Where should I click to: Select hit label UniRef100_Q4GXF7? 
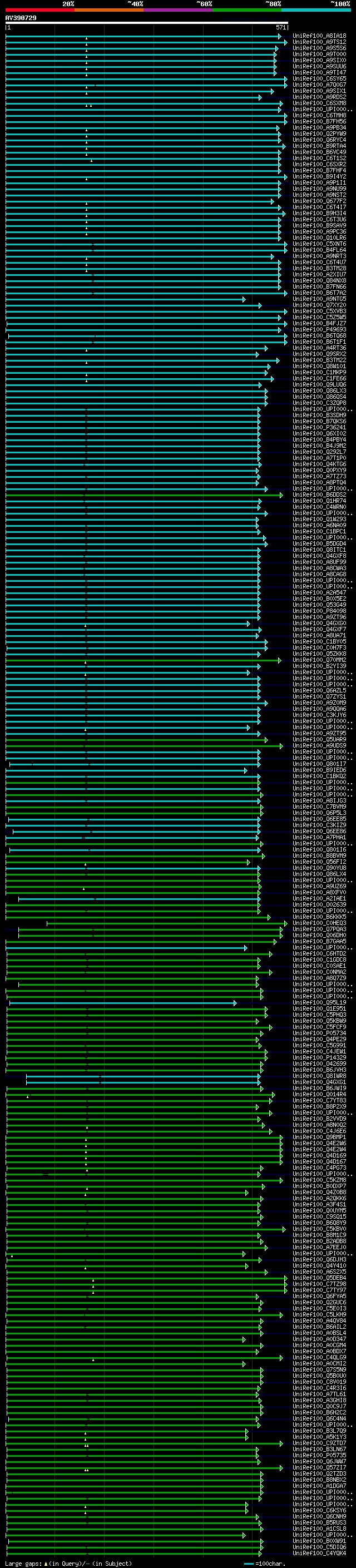point(319,630)
